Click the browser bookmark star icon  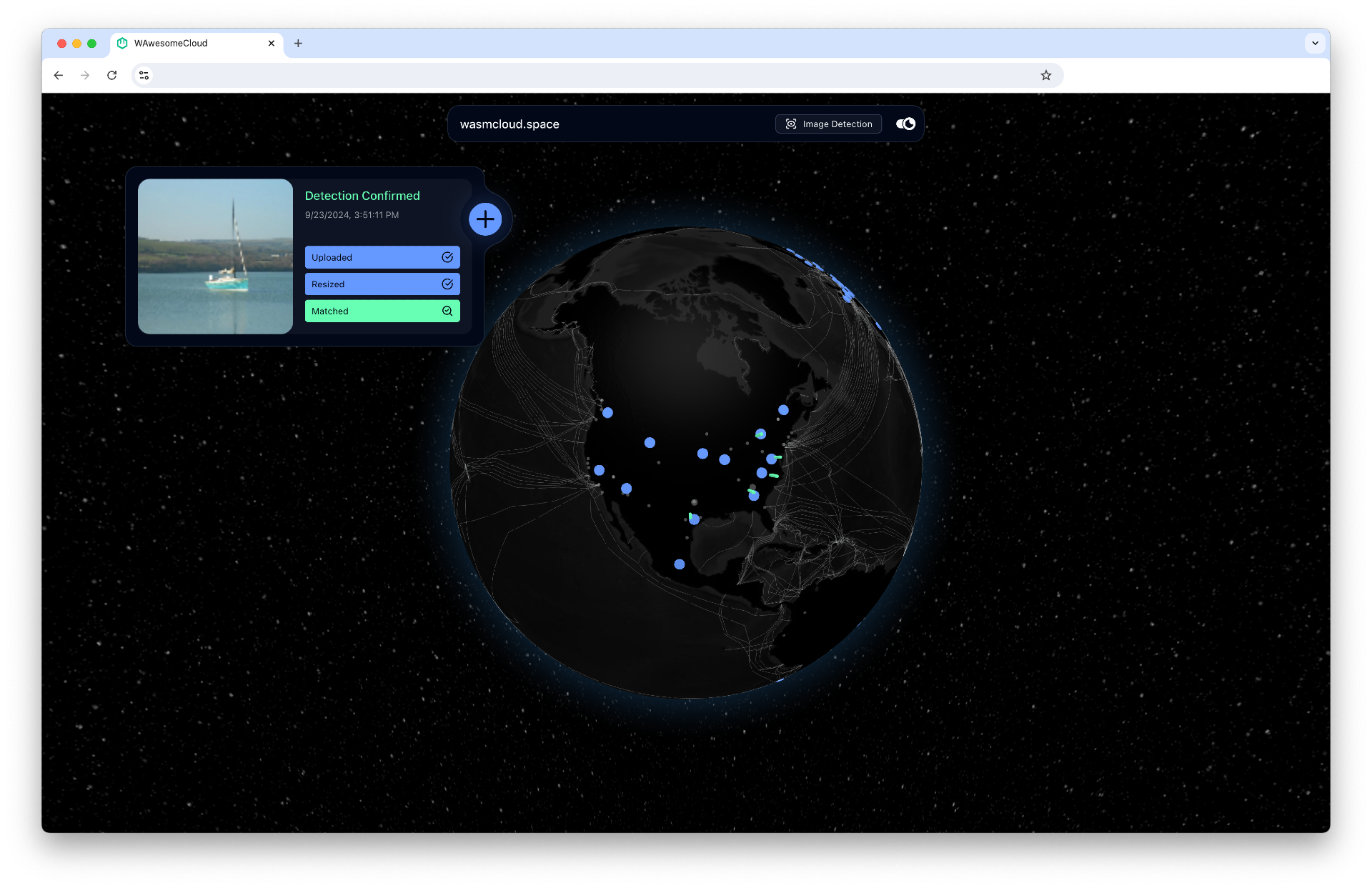pyautogui.click(x=1046, y=74)
